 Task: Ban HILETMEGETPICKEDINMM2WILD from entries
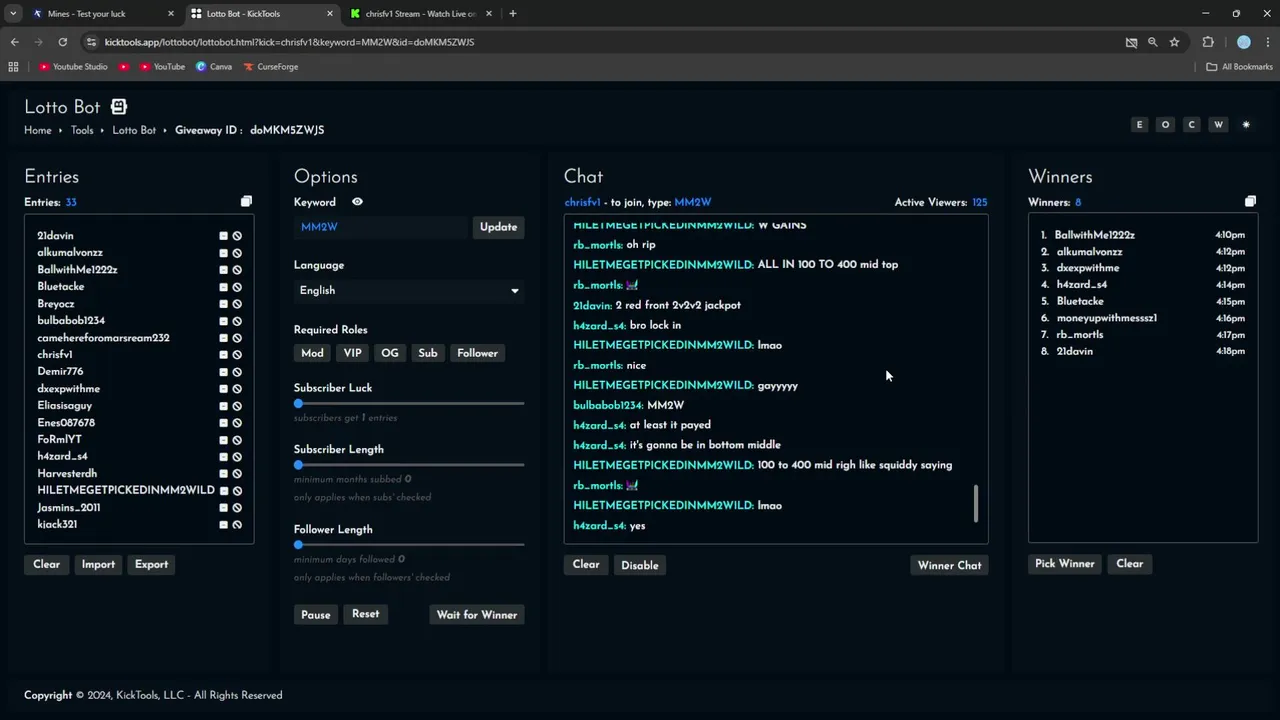click(237, 491)
